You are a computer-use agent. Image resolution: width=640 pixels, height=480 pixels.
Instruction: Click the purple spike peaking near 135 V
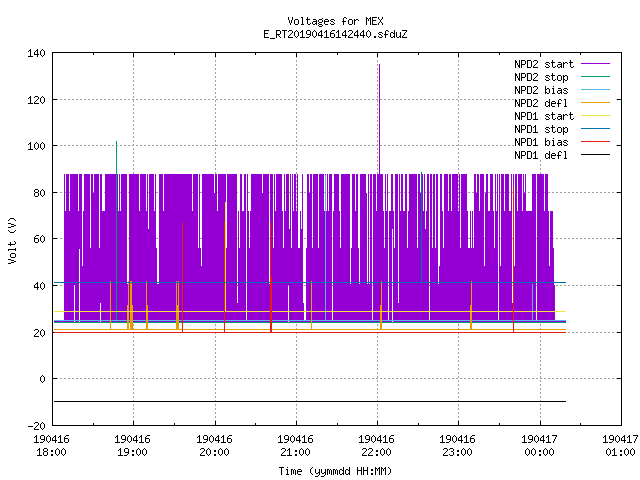pos(379,118)
